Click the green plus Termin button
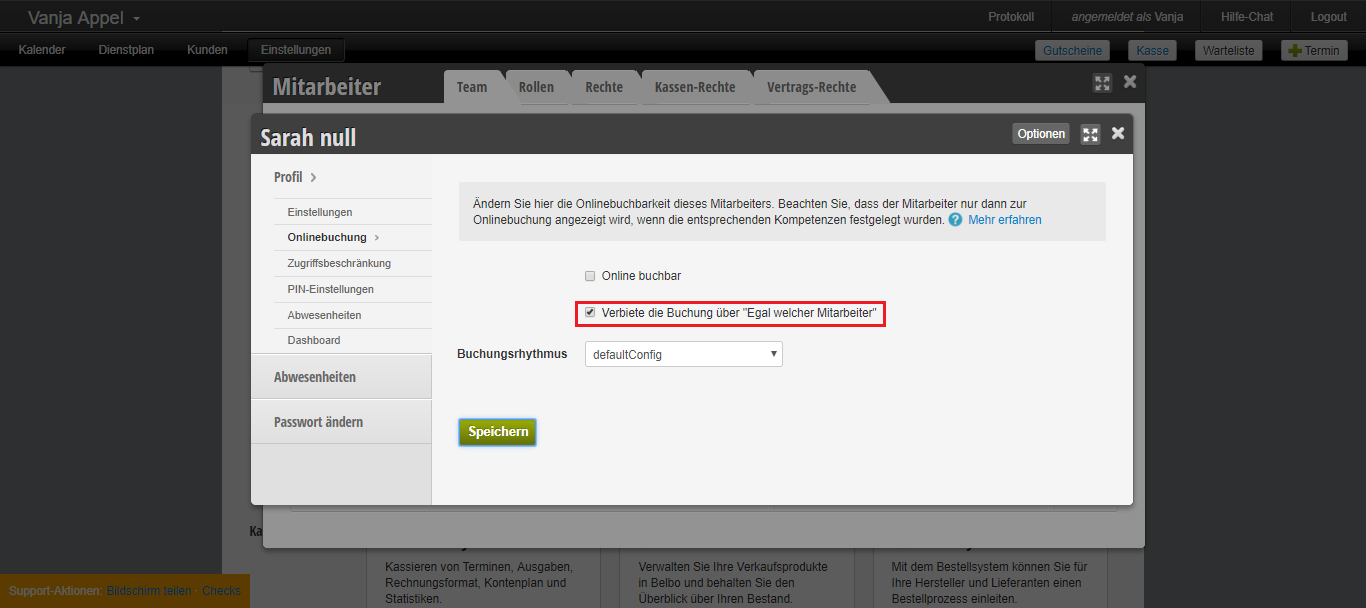 (x=1314, y=50)
